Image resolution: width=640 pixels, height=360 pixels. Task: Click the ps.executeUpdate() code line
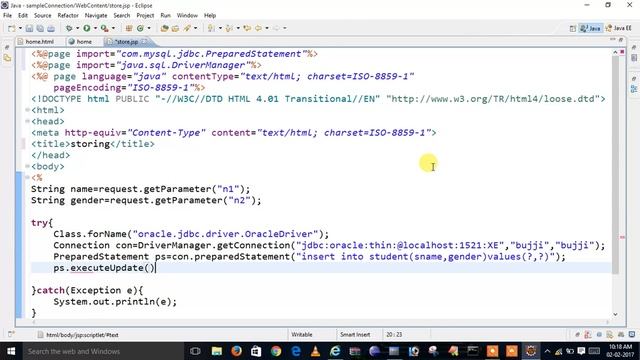coord(104,268)
